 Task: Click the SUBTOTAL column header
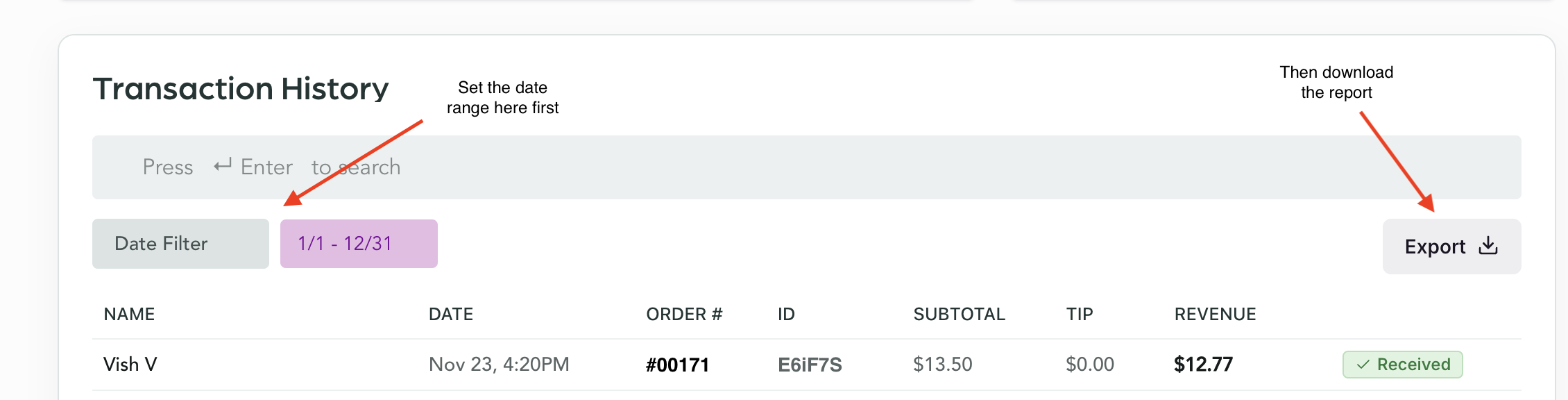click(959, 315)
